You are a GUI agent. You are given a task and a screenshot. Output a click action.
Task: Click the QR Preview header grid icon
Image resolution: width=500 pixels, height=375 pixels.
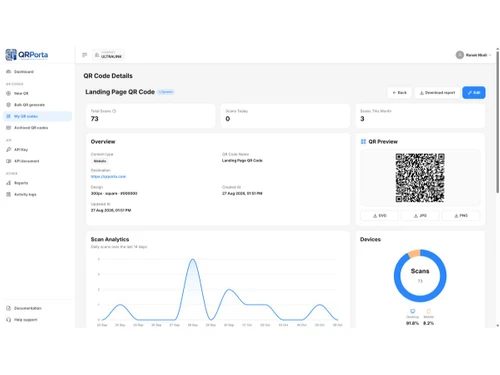363,142
